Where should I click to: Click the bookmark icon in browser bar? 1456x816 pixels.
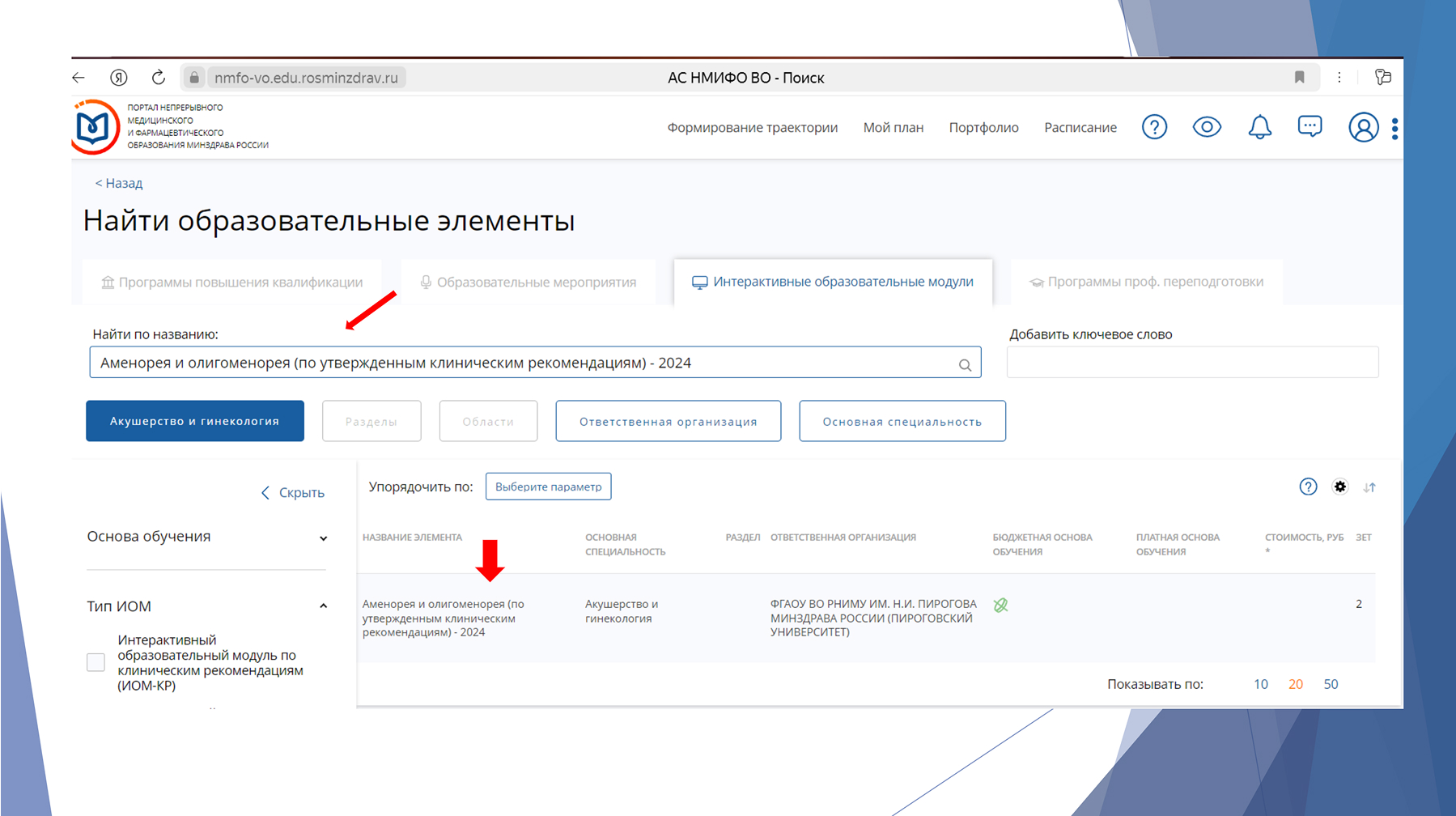tap(1300, 77)
